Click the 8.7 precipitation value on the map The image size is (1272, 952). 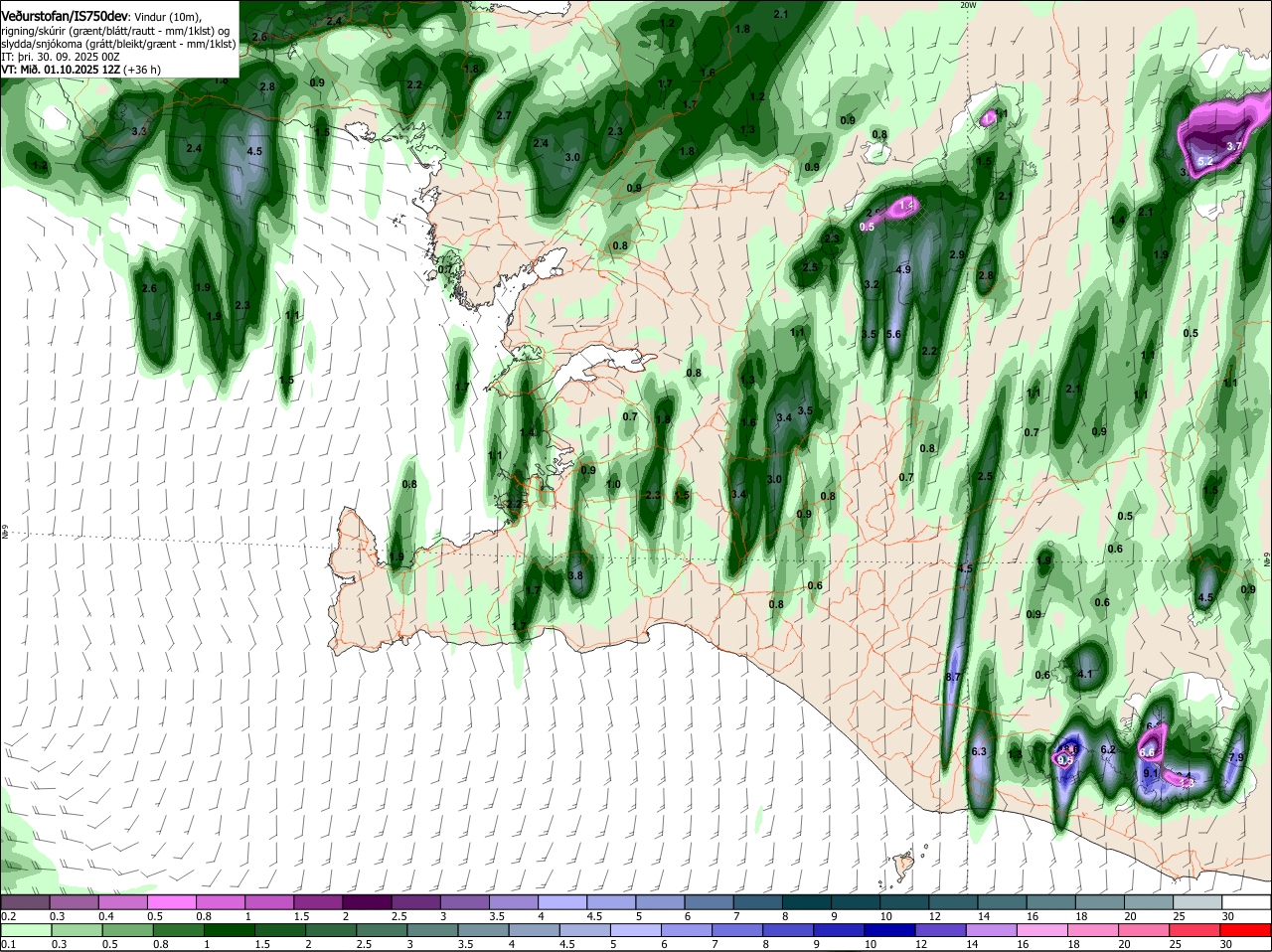(952, 677)
